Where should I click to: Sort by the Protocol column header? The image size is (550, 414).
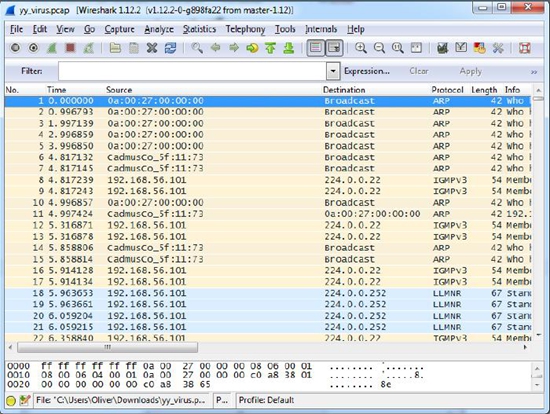(448, 90)
